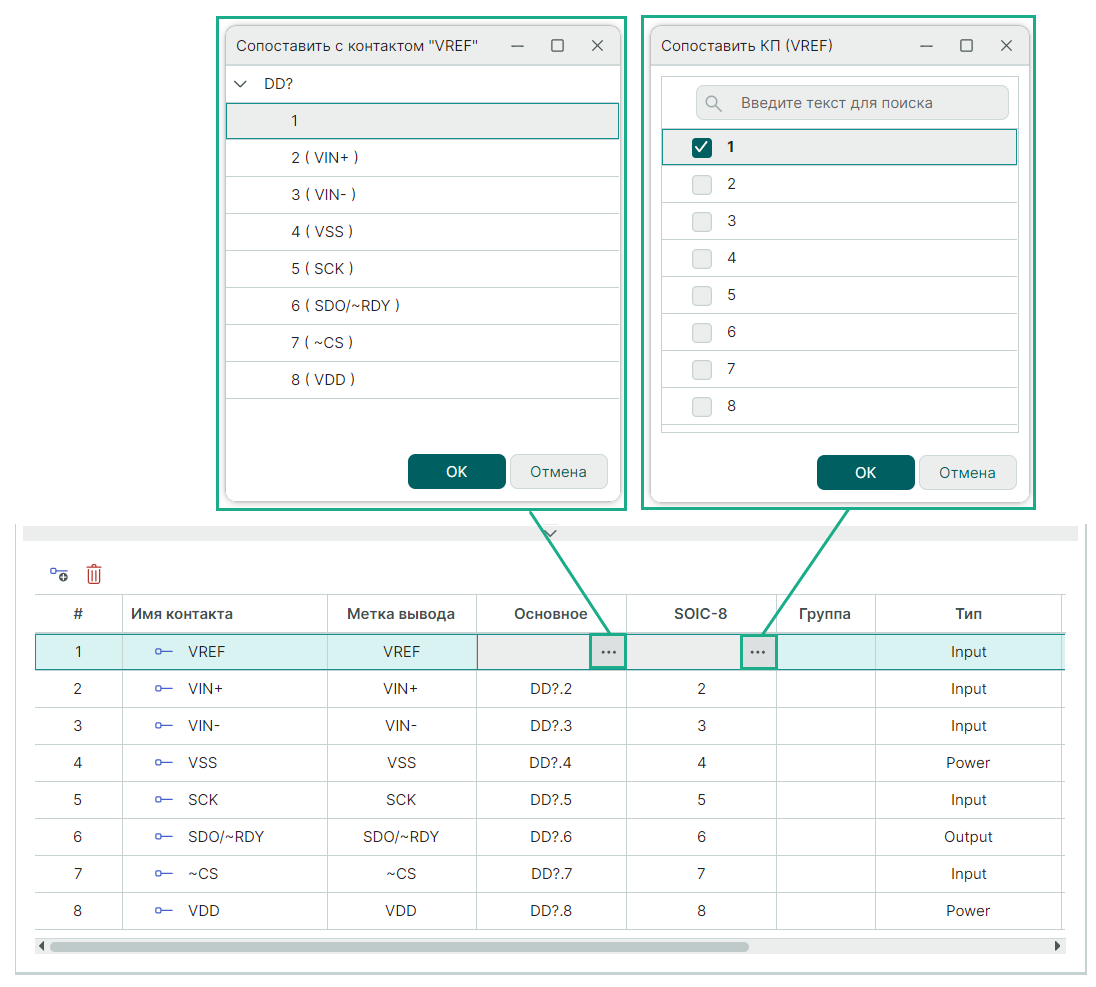The height and width of the screenshot is (987, 1096).
Task: Open ellipsis button in Основное column
Action: (608, 652)
